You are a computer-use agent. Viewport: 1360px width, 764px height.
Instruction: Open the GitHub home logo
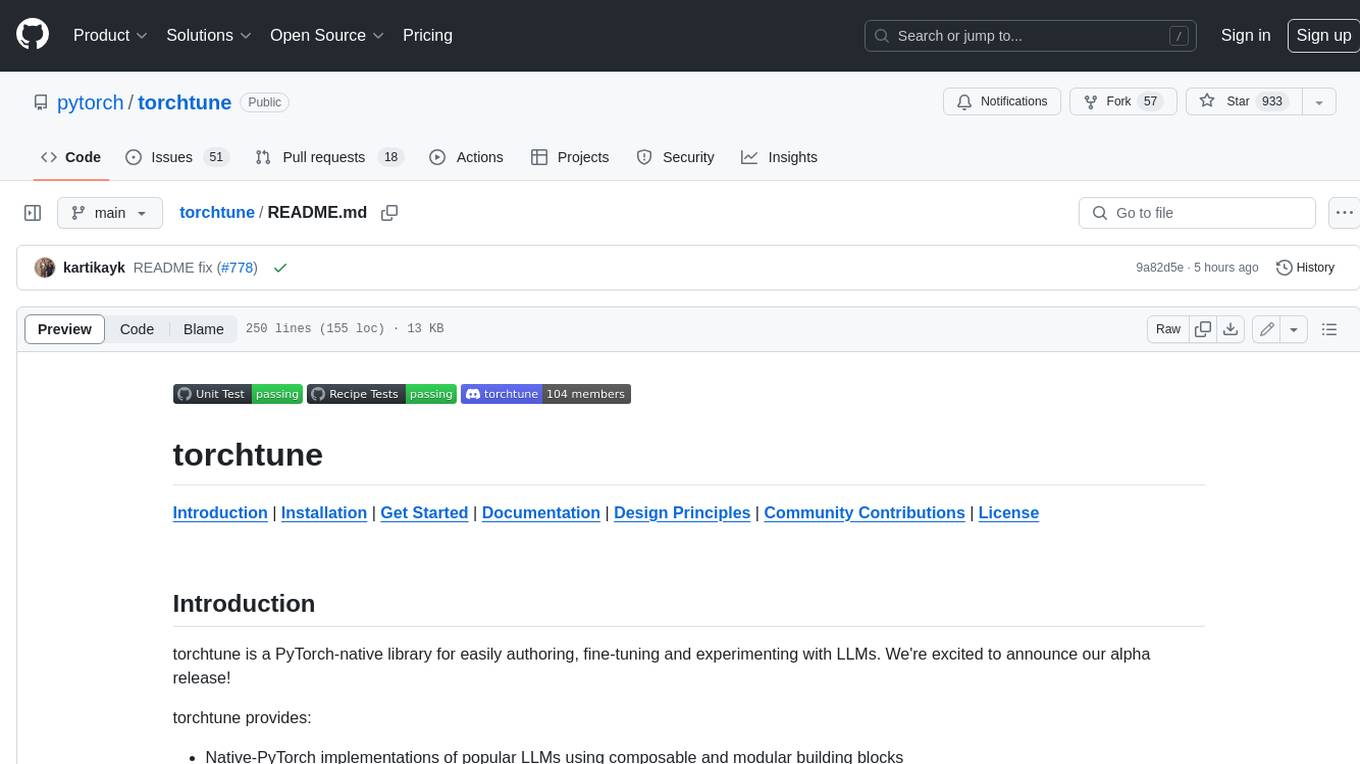pyautogui.click(x=32, y=35)
